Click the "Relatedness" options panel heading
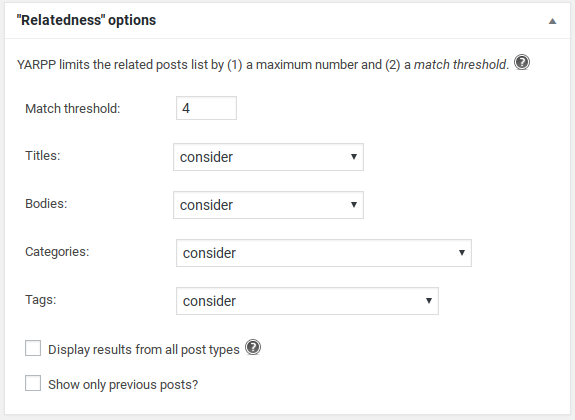575x420 pixels. (87, 20)
